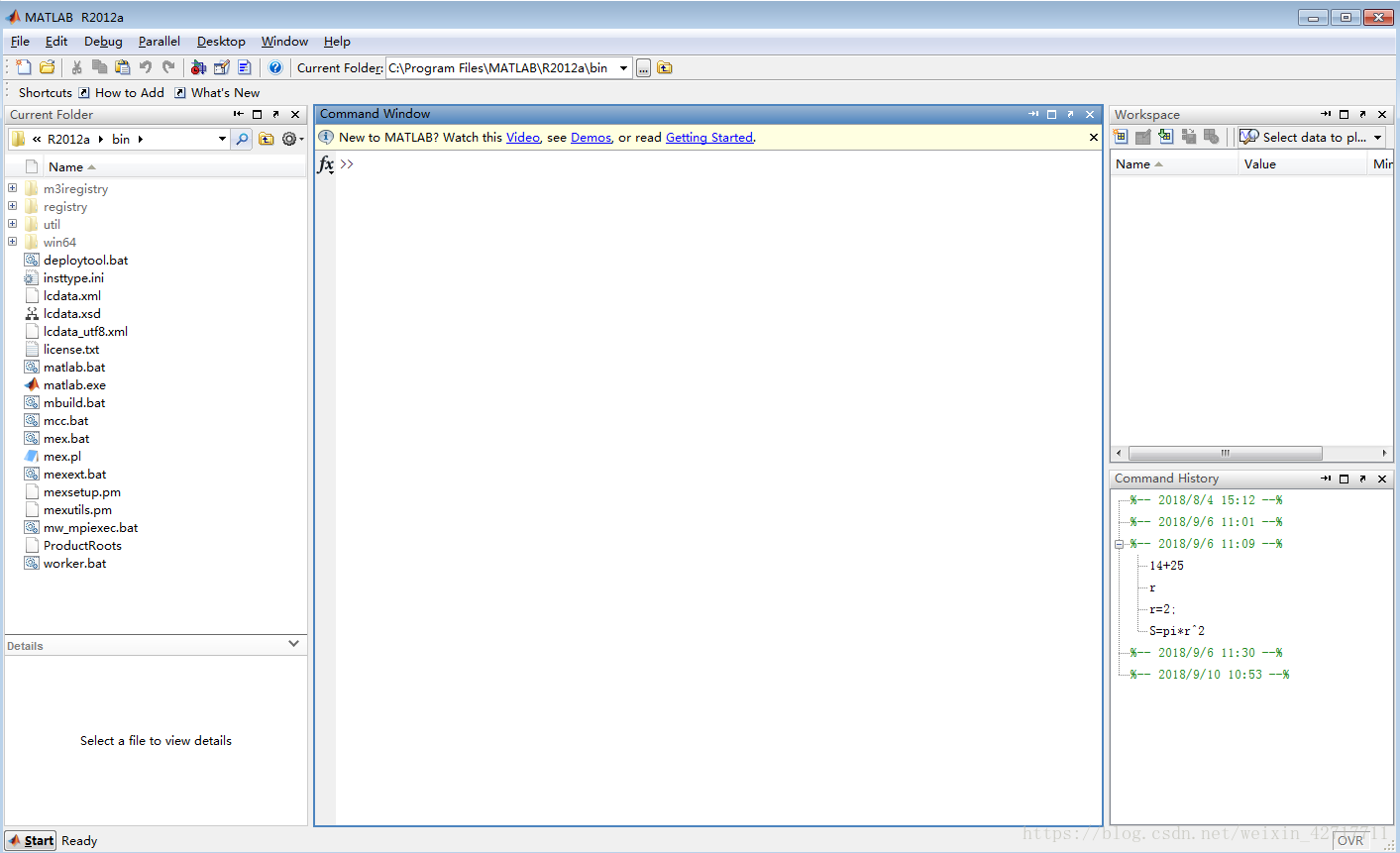Click the Start button in status bar
Screen dimensions: 1400x853
(x=31, y=841)
